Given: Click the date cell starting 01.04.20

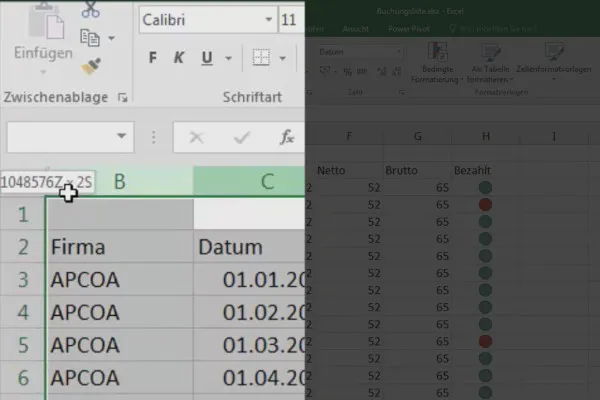Looking at the screenshot, I should point(249,378).
